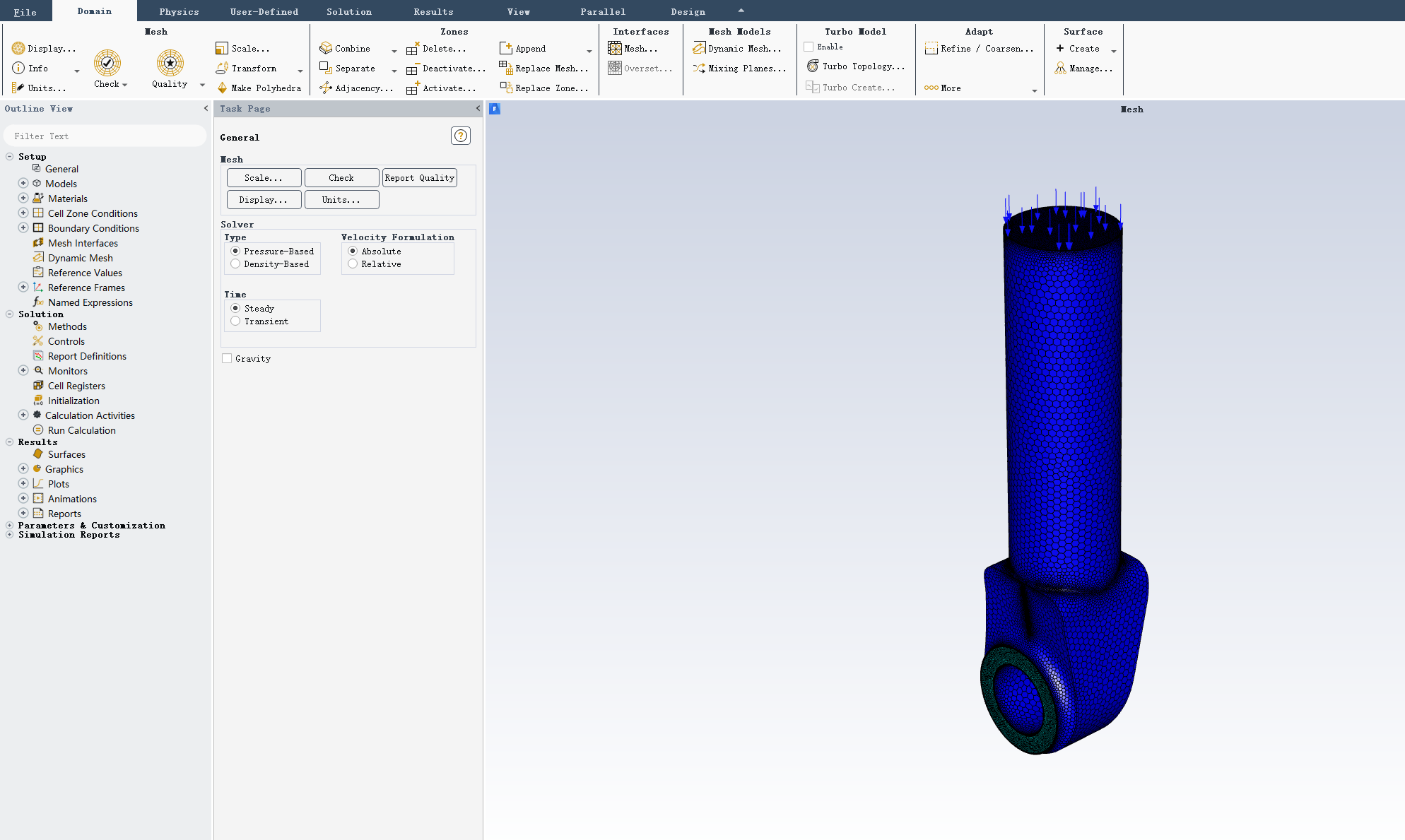Click the Scale... button in Task Page
This screenshot has width=1405, height=840.
pos(264,177)
